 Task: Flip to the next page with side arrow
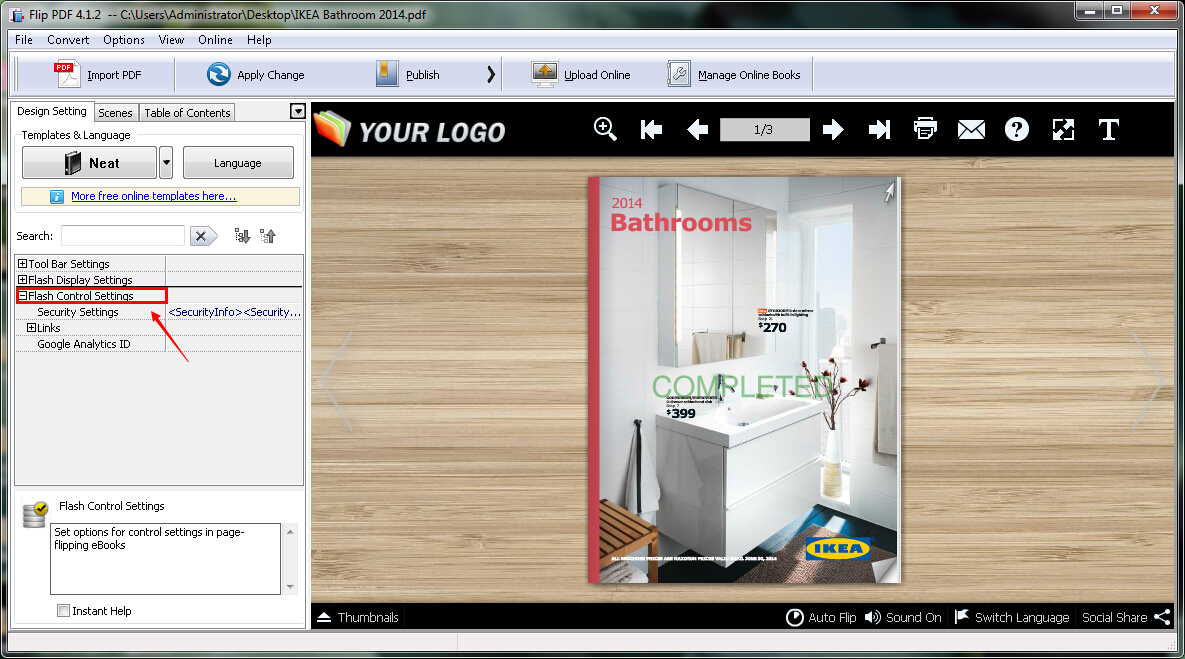(x=1149, y=380)
